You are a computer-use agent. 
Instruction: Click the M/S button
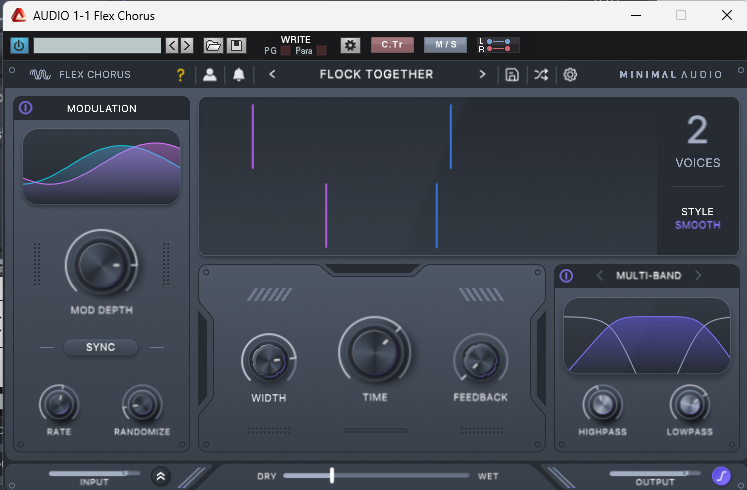(445, 45)
